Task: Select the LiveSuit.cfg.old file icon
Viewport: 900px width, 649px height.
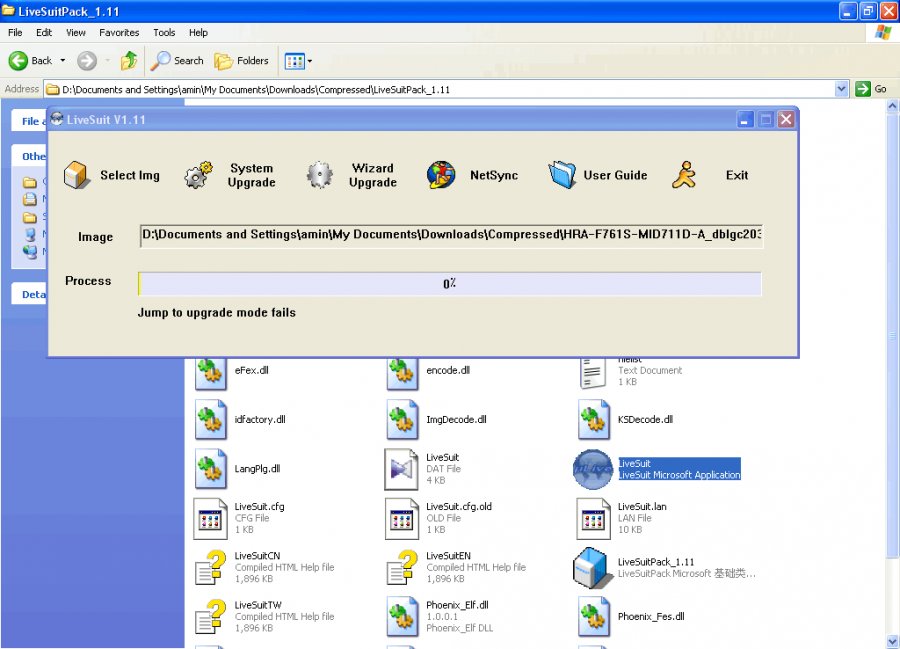Action: (402, 519)
